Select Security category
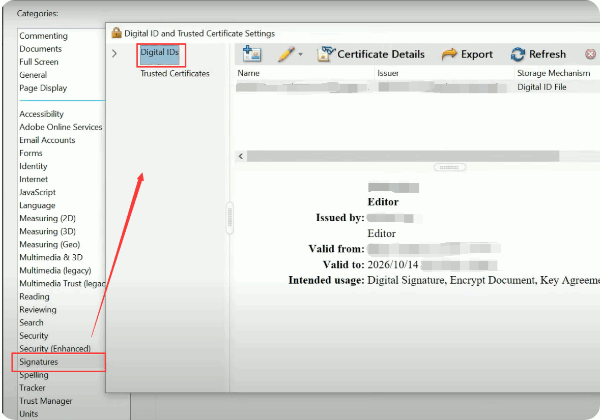The height and width of the screenshot is (420, 600). pyautogui.click(x=34, y=336)
